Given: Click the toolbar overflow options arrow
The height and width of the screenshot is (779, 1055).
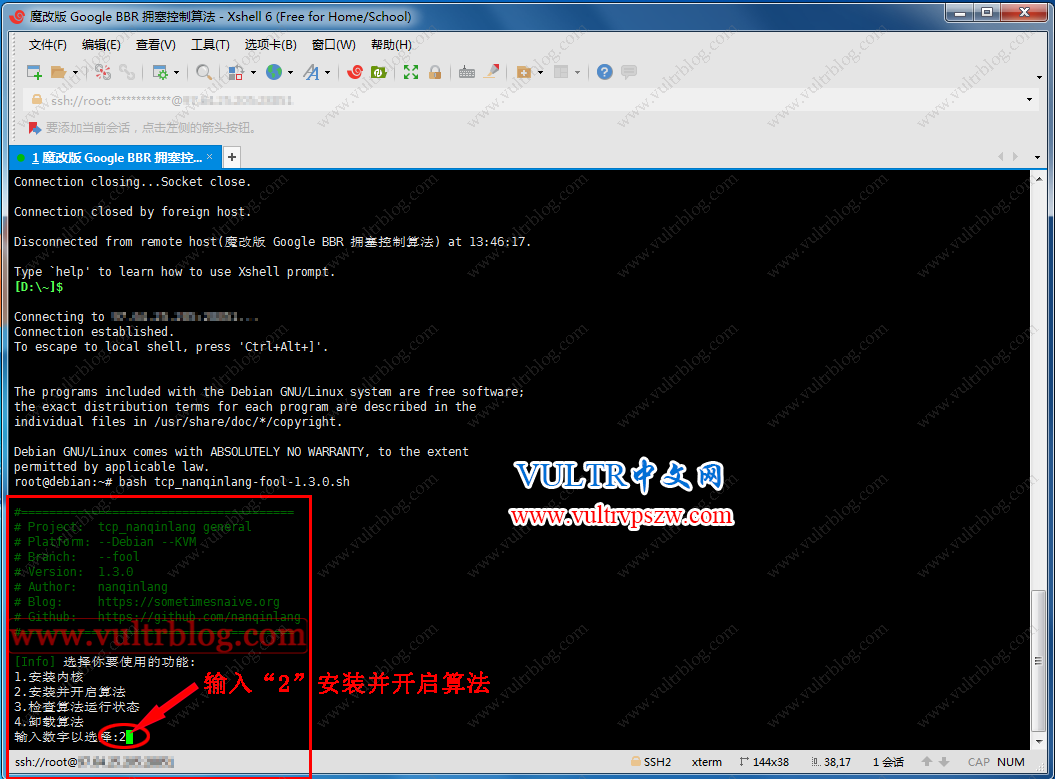Looking at the screenshot, I should click(x=1039, y=77).
